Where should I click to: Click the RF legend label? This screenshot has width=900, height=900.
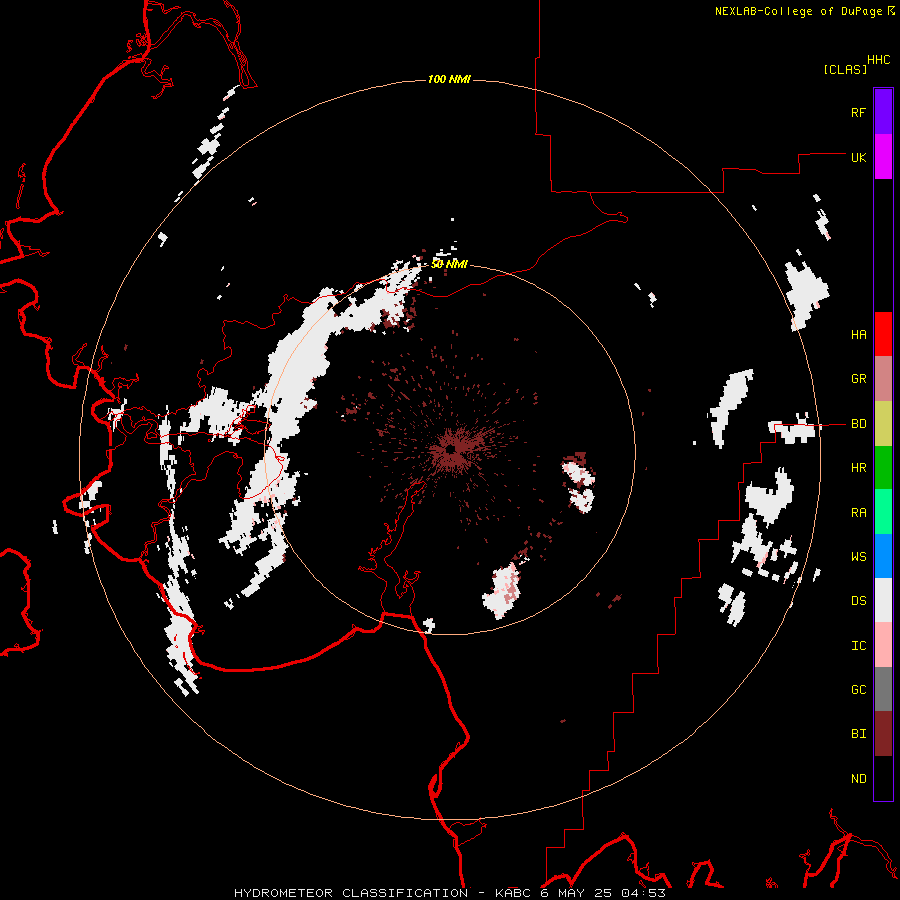[858, 112]
